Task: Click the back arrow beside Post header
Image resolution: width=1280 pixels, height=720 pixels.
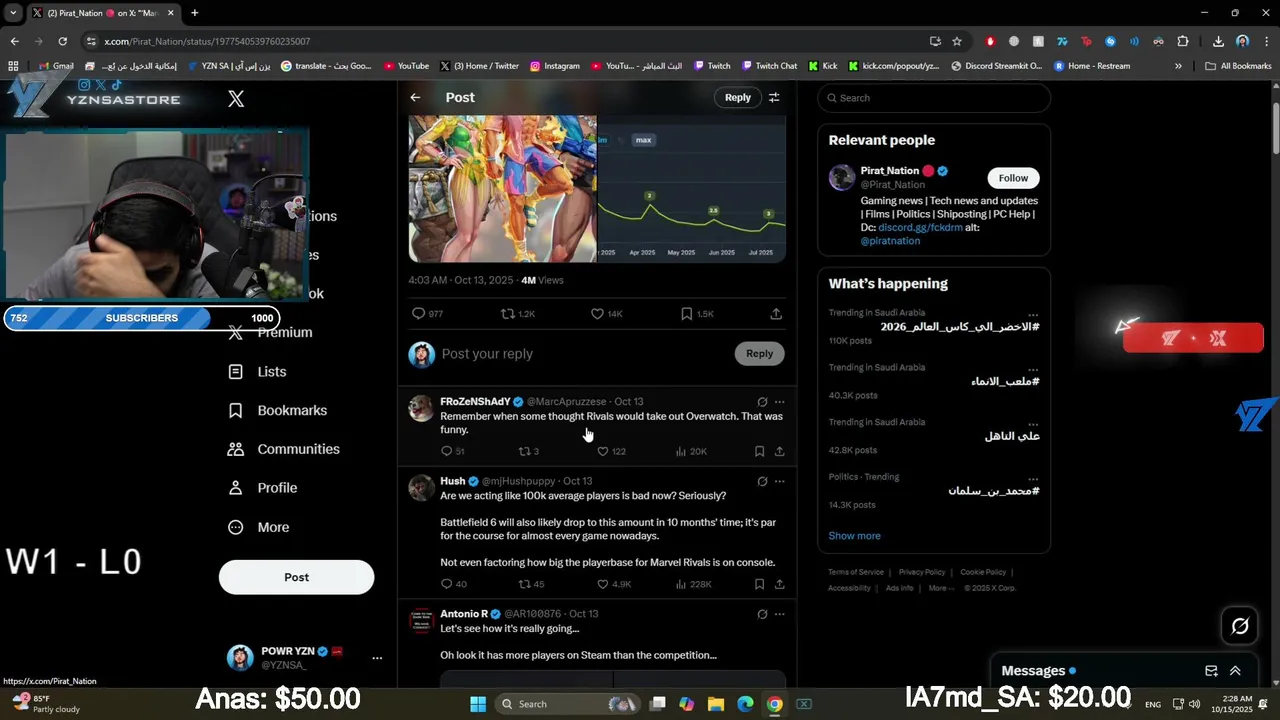Action: [x=415, y=97]
